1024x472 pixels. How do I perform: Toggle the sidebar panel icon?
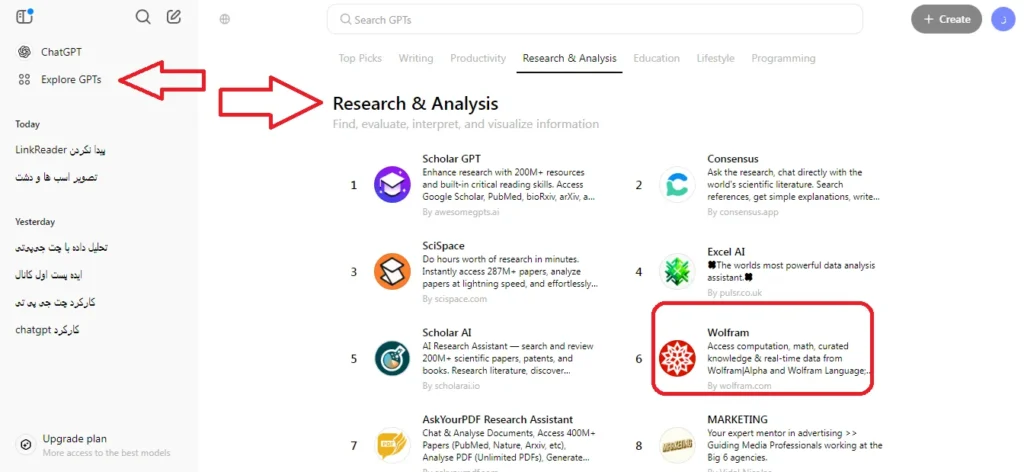[x=25, y=17]
